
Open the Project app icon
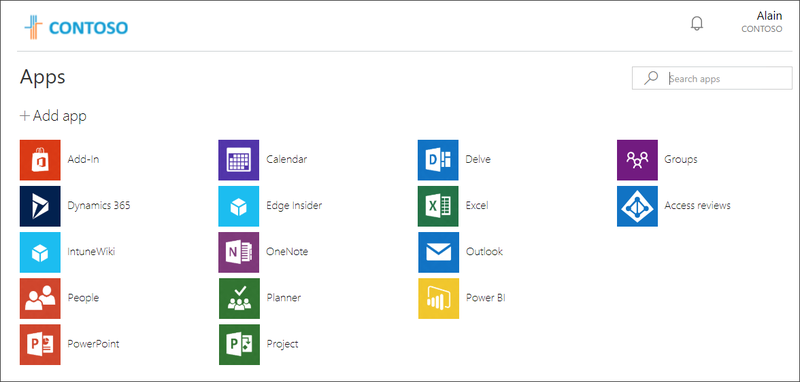[x=239, y=344]
